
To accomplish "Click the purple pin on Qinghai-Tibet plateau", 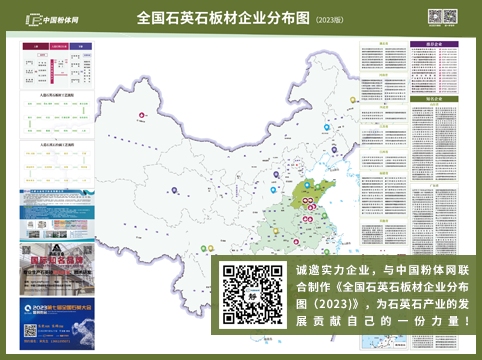I will 174,190.
